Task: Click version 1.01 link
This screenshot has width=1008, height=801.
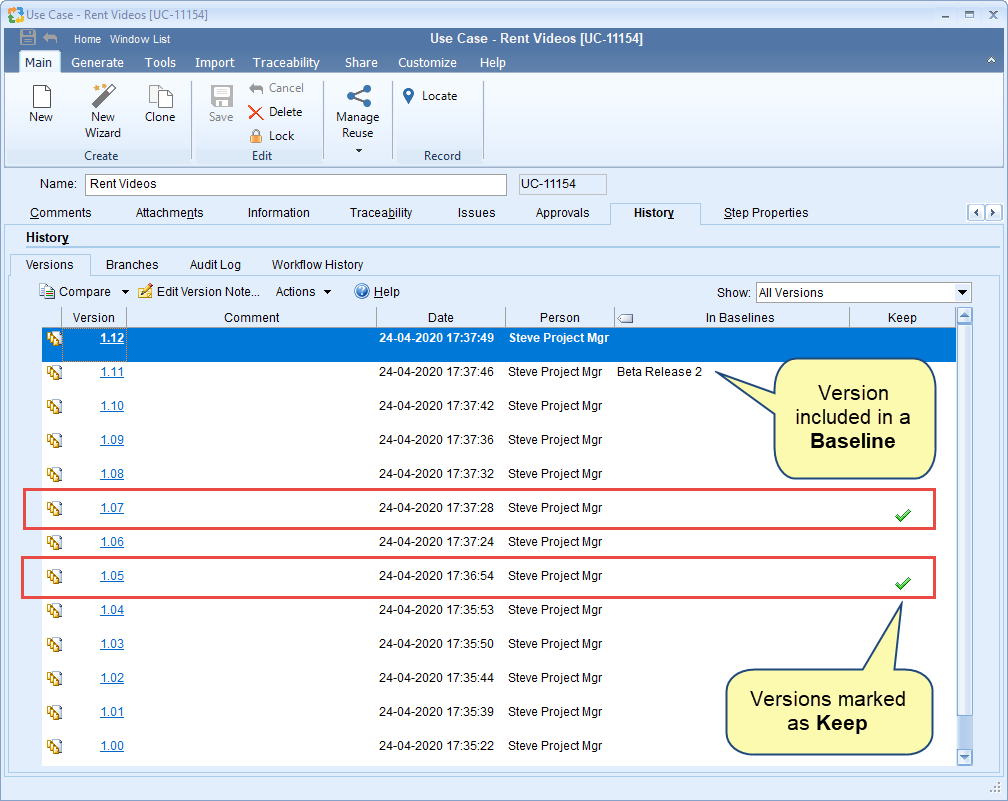Action: 112,712
